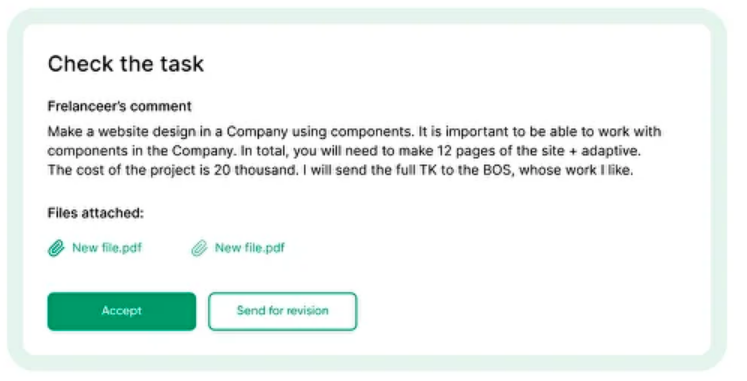Send the task for revision
747x381 pixels.
(x=283, y=311)
